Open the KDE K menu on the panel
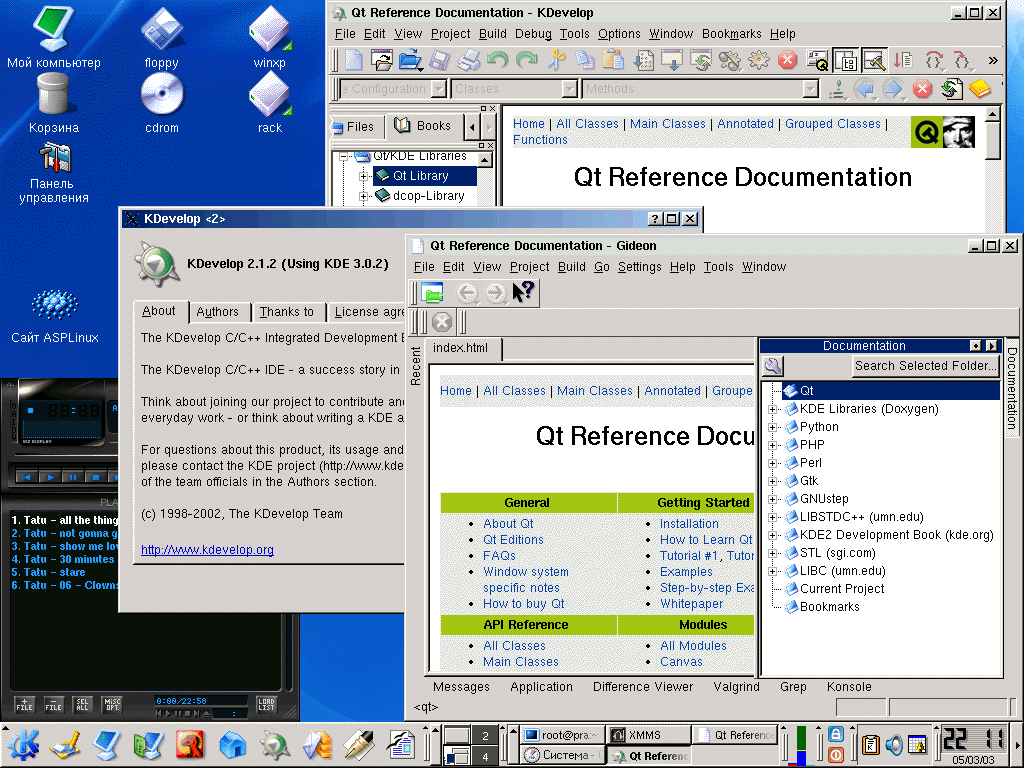 [x=23, y=744]
